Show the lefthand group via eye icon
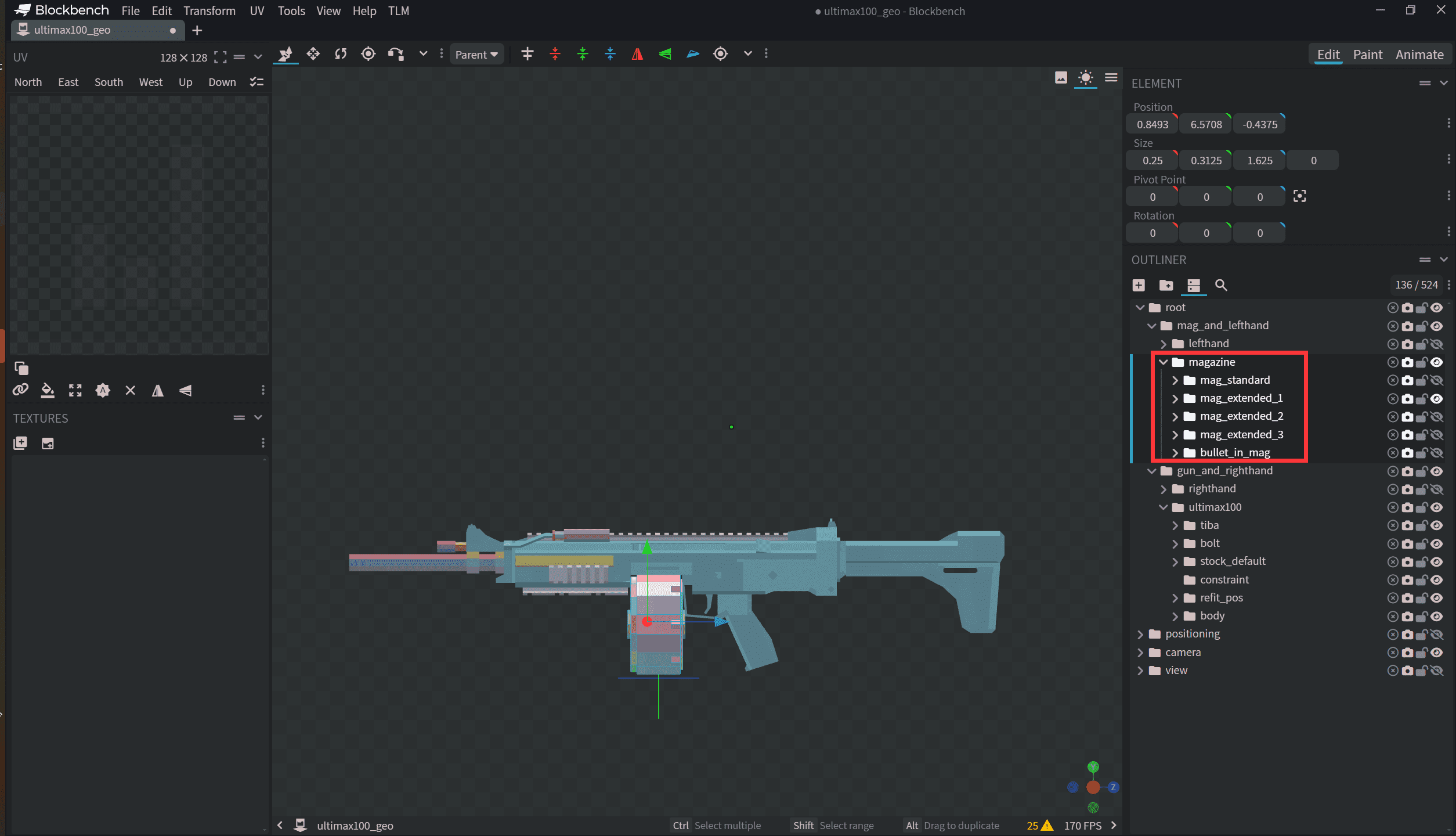This screenshot has width=1456, height=836. [x=1437, y=344]
